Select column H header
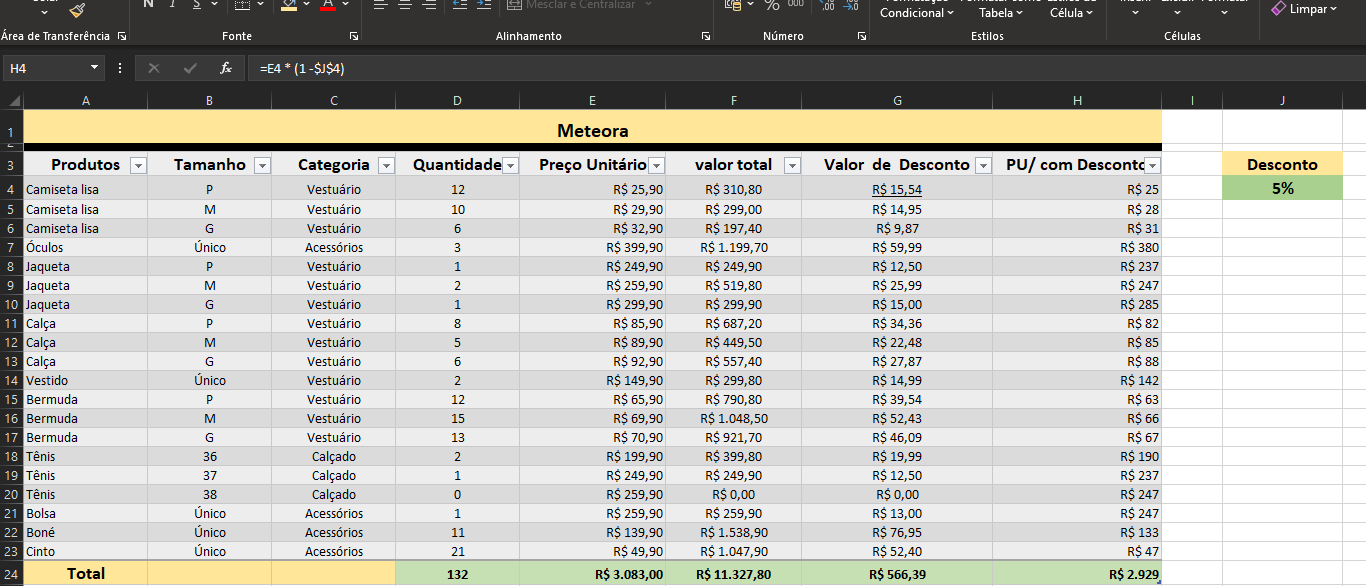This screenshot has width=1366, height=586. 1076,100
